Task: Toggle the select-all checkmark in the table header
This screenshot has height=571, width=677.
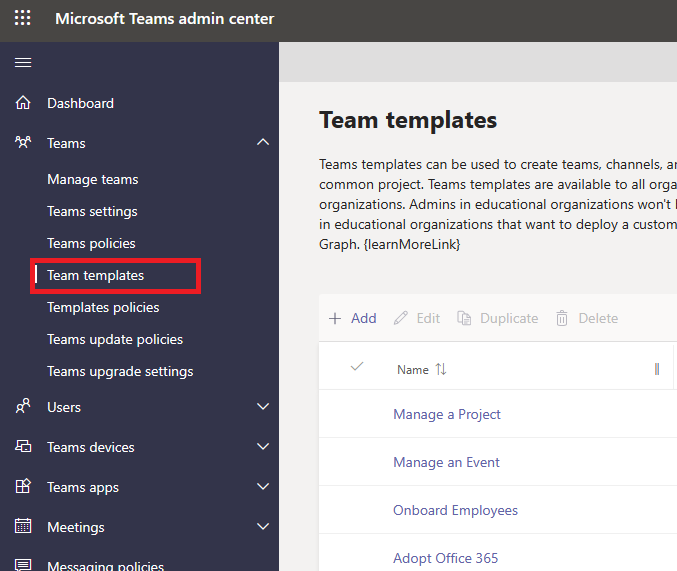Action: [357, 367]
